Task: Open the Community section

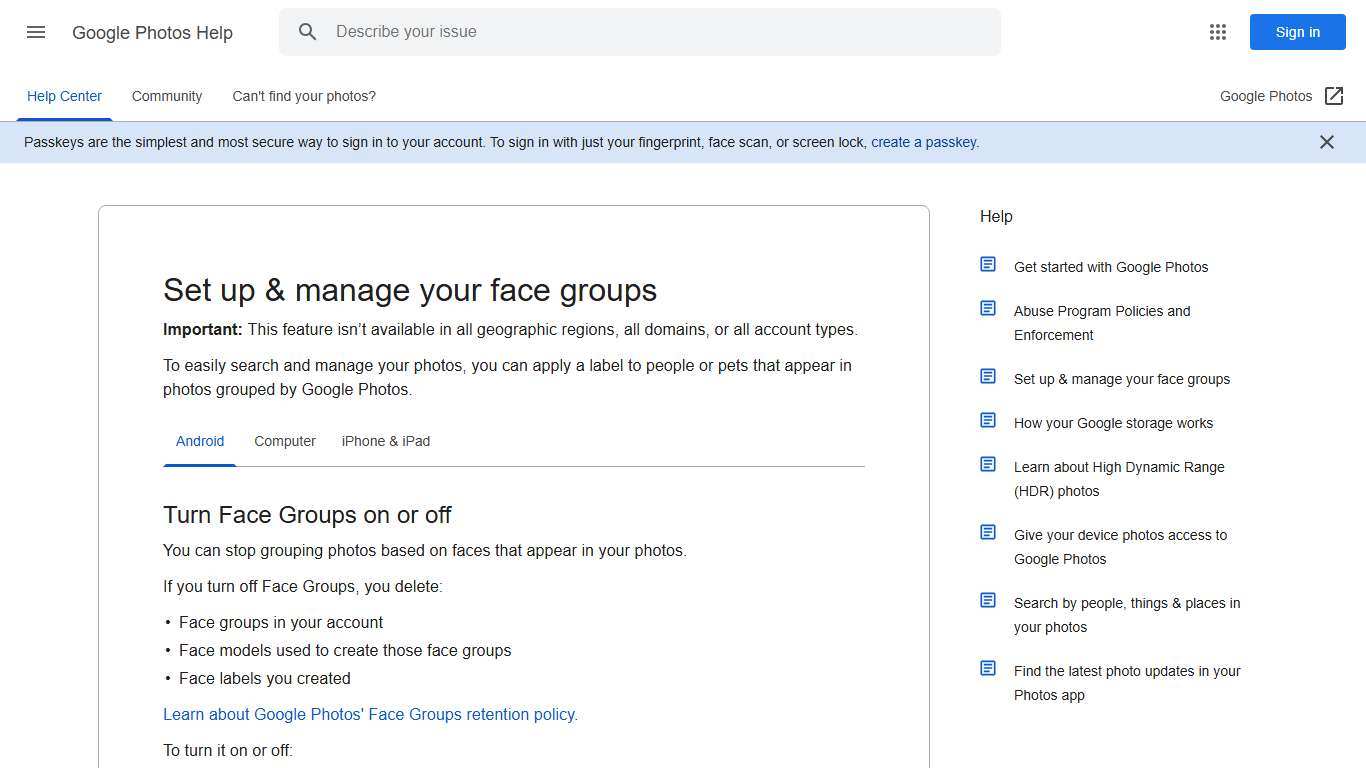Action: pyautogui.click(x=167, y=96)
